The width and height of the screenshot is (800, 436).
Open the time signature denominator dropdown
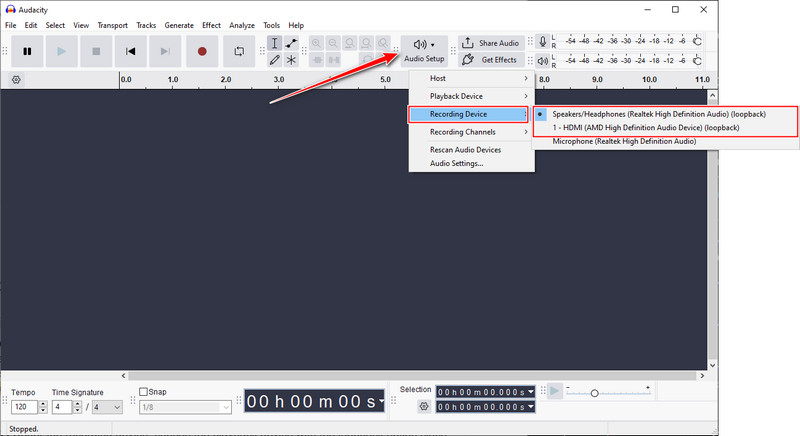pos(107,407)
